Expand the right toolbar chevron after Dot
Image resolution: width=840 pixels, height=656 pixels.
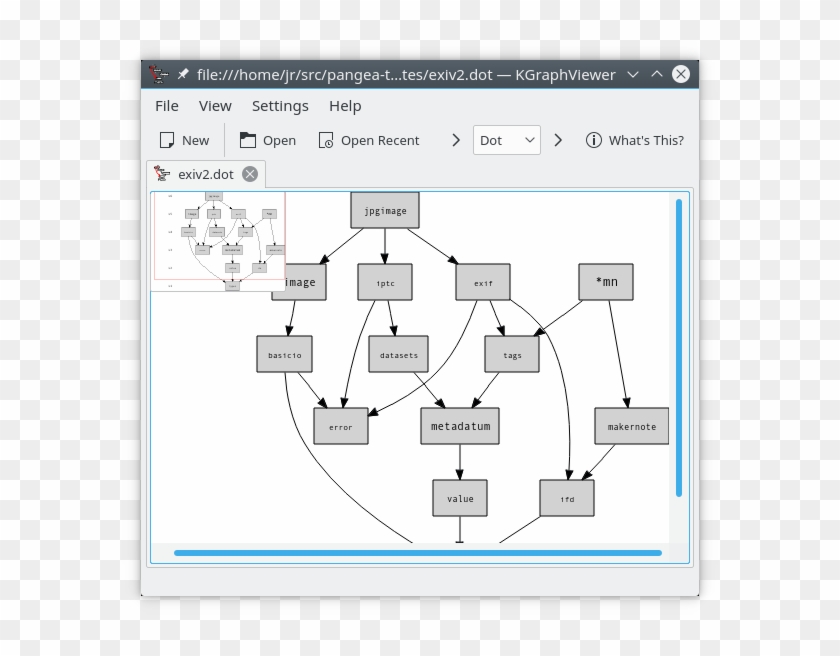click(x=558, y=140)
